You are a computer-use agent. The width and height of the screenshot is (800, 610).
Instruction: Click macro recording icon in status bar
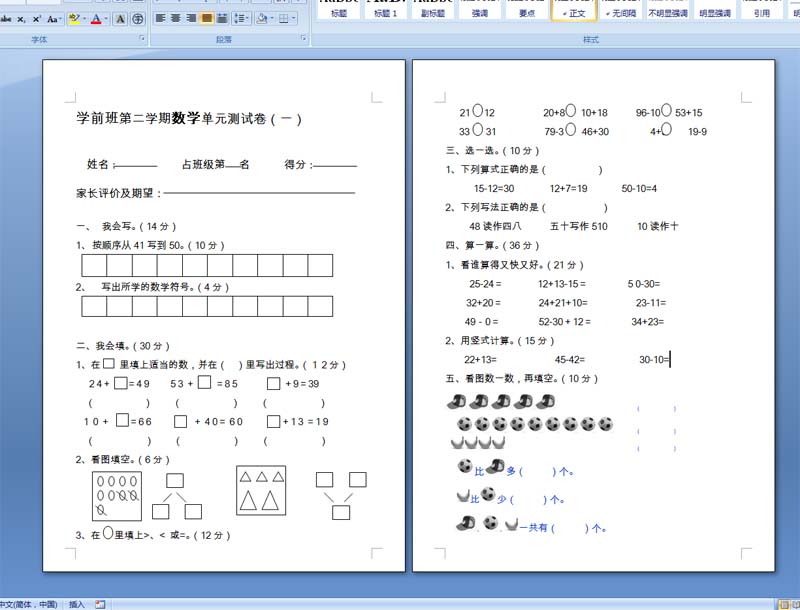pos(100,604)
